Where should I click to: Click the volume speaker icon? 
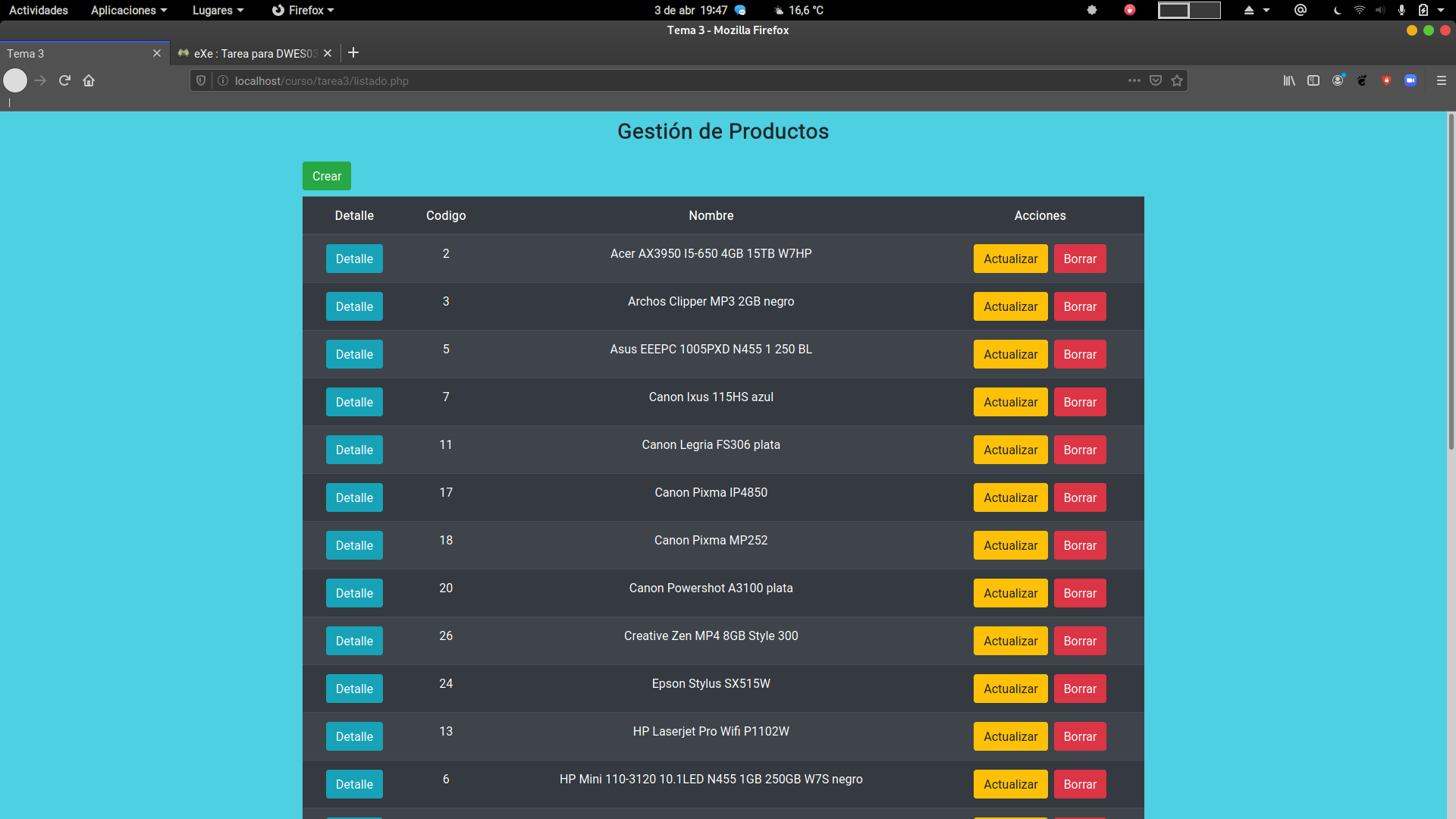1380,10
